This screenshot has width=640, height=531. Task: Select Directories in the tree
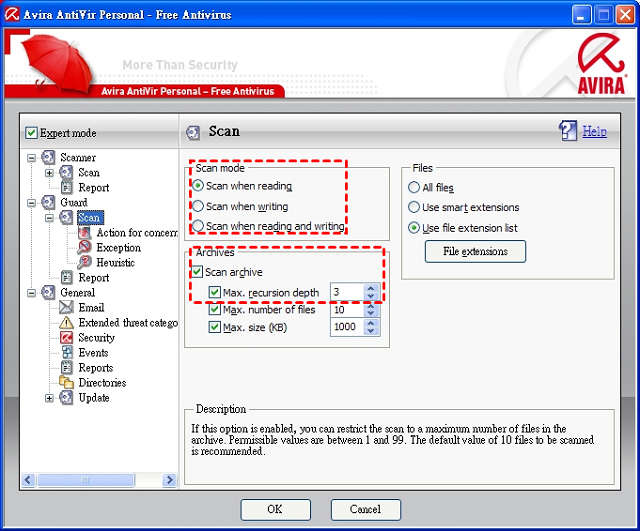click(102, 382)
